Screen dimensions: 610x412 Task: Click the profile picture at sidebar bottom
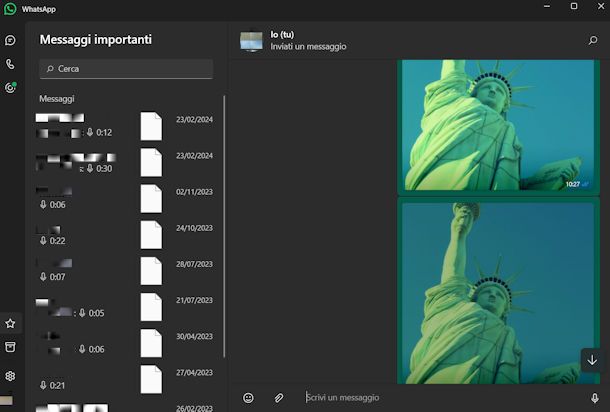6,400
